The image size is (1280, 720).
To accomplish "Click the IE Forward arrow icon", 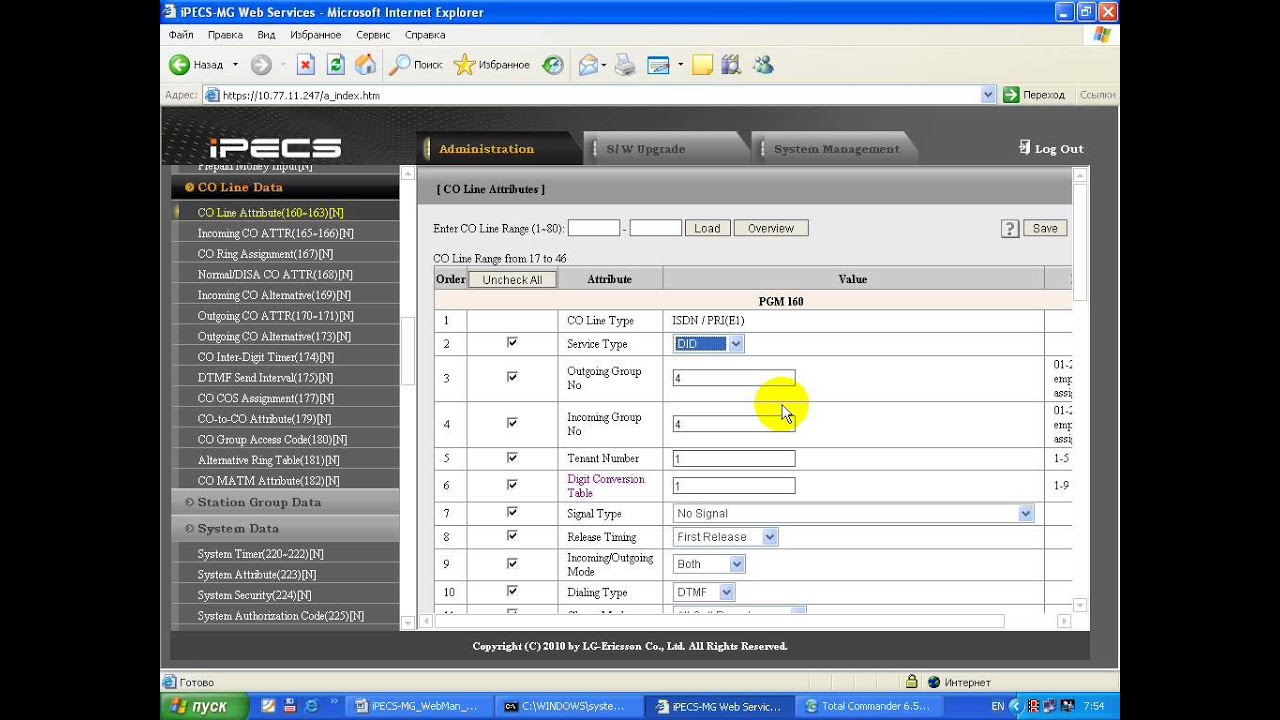I will click(261, 65).
